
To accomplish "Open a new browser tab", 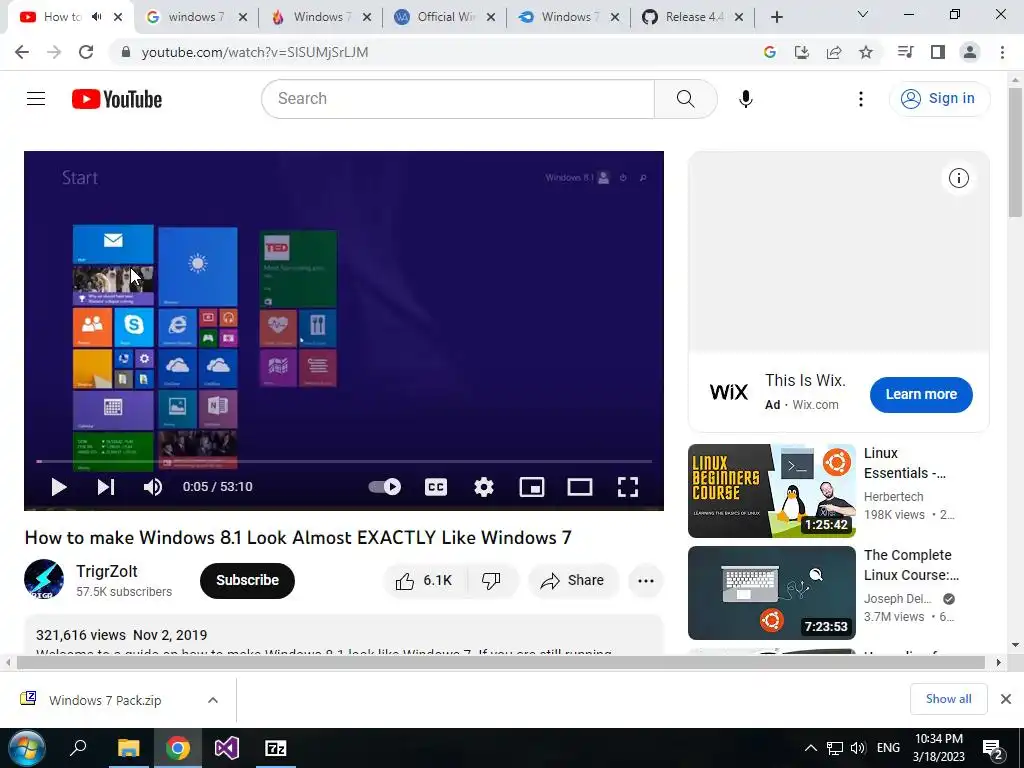I will pos(776,17).
